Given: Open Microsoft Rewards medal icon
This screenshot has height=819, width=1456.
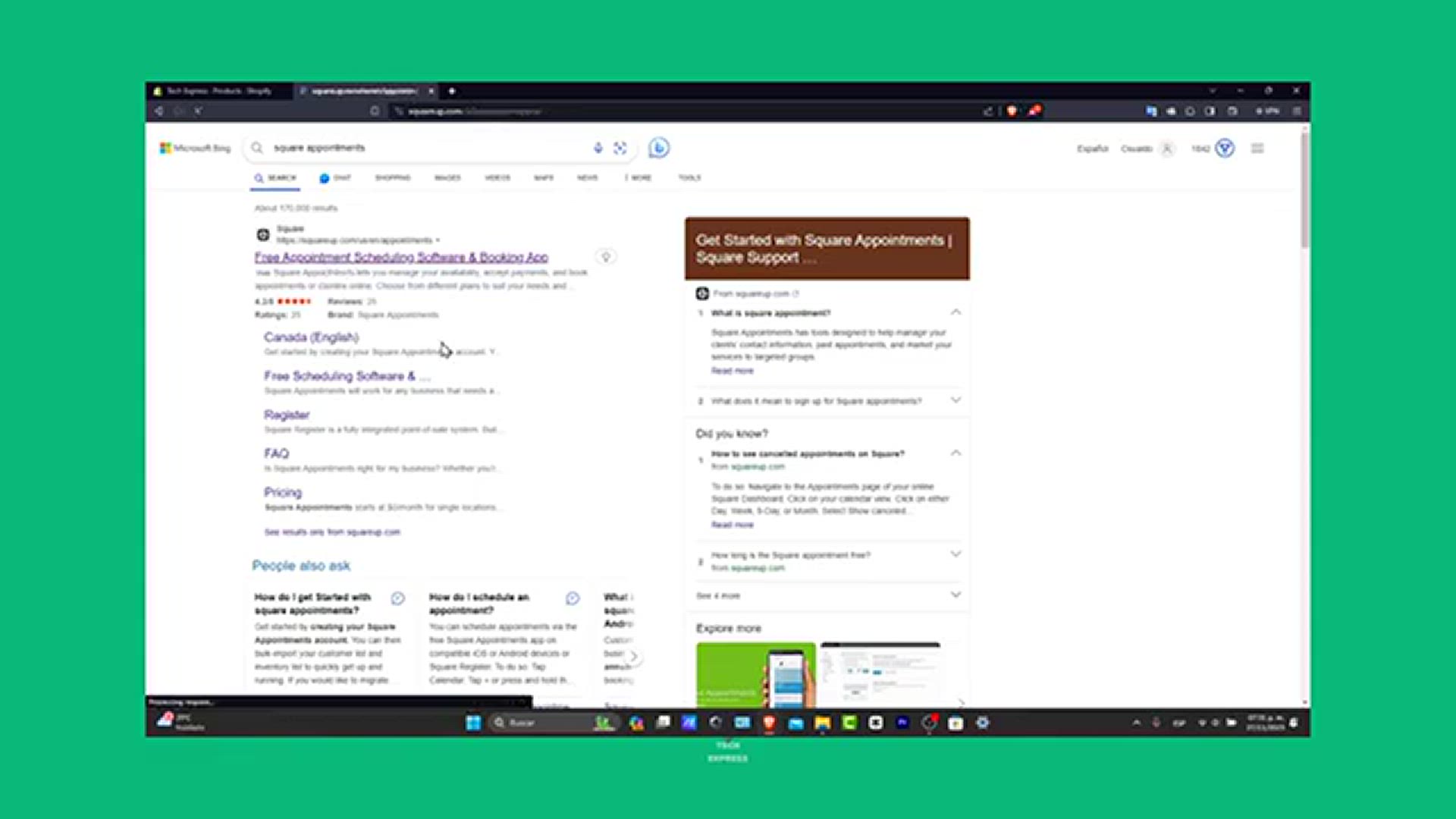Looking at the screenshot, I should coord(1225,148).
